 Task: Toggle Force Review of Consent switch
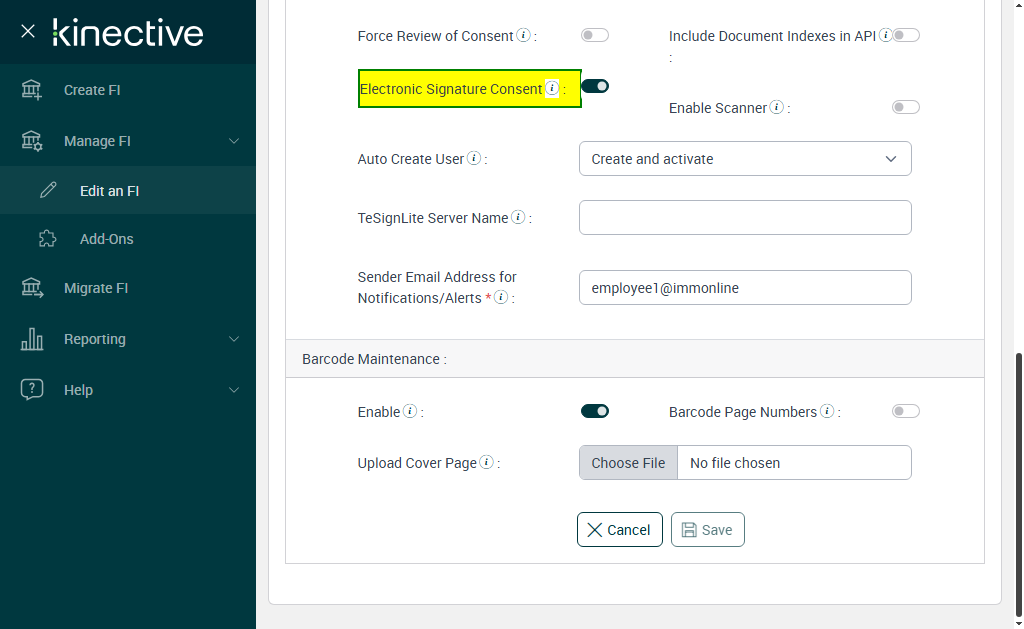(595, 36)
